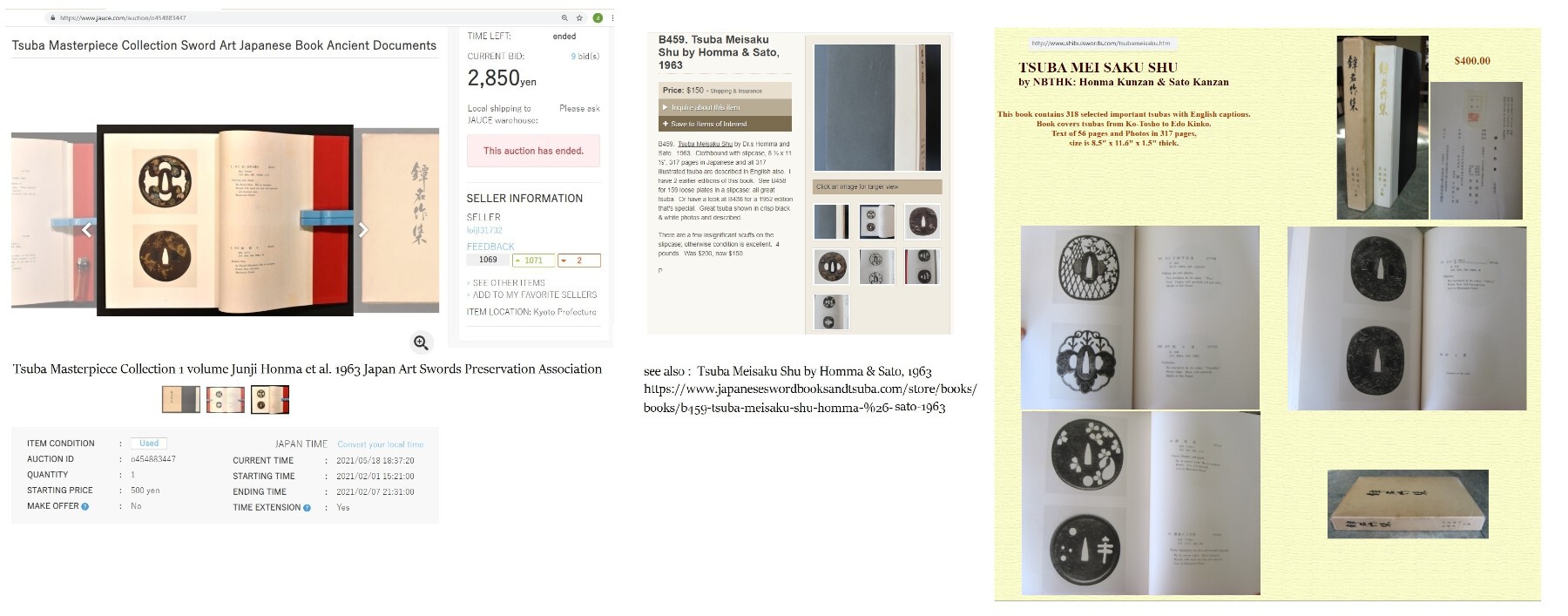Viewport: 1568px width, 616px height.
Task: Open the browser three-dot menu
Action: [x=612, y=17]
